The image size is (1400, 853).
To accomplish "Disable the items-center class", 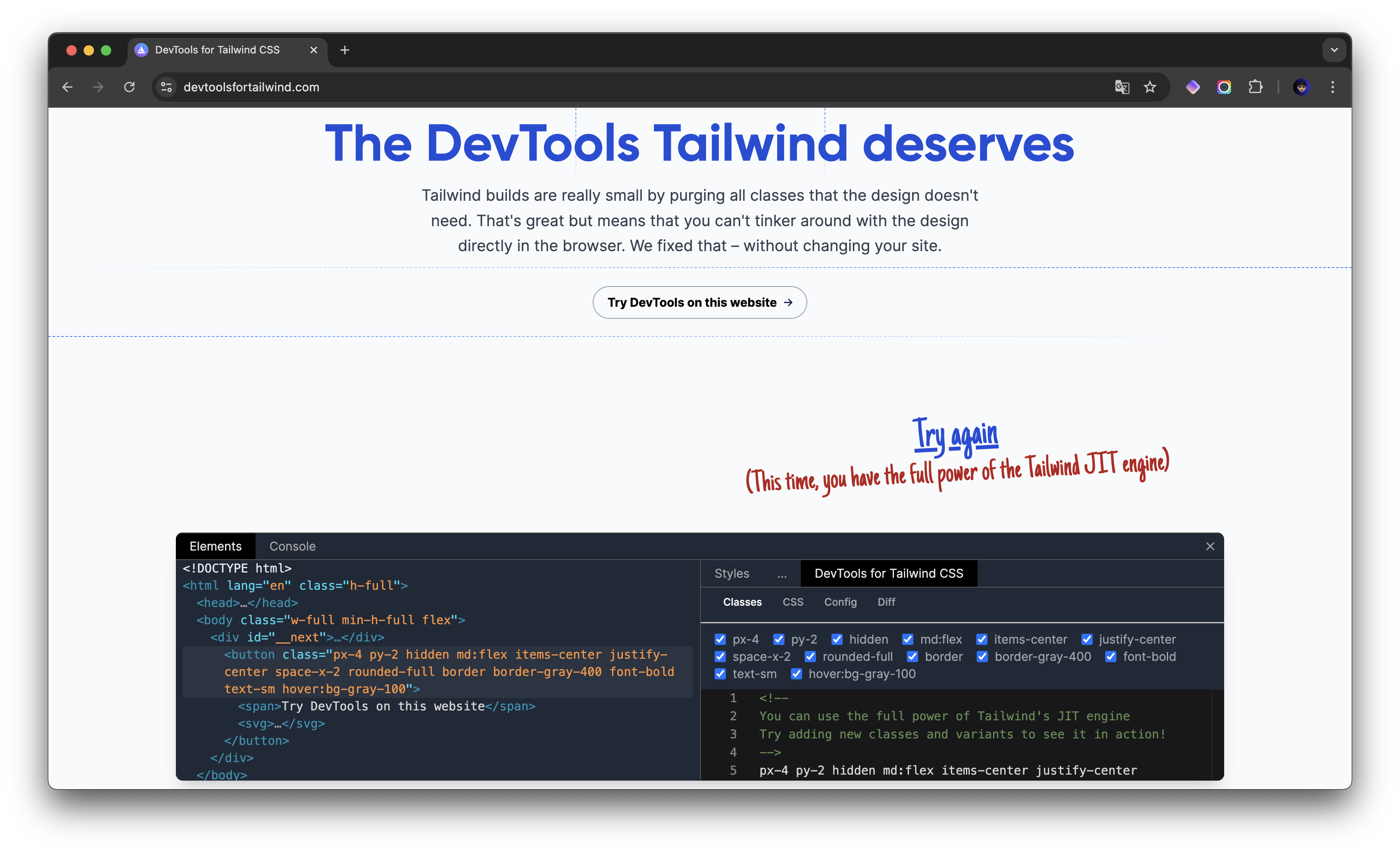I will pyautogui.click(x=981, y=639).
